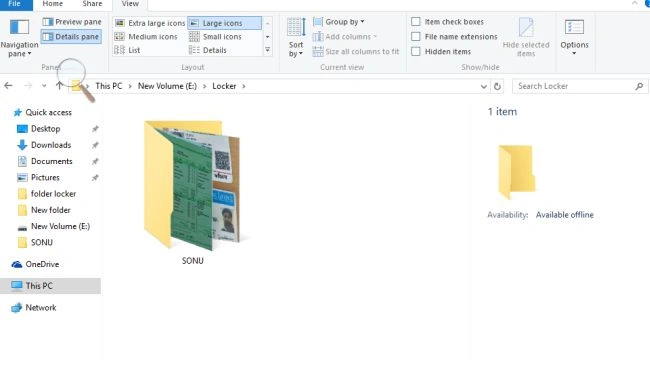Enable Hidden items checkbox
Screen dimensions: 650x366
click(x=416, y=51)
